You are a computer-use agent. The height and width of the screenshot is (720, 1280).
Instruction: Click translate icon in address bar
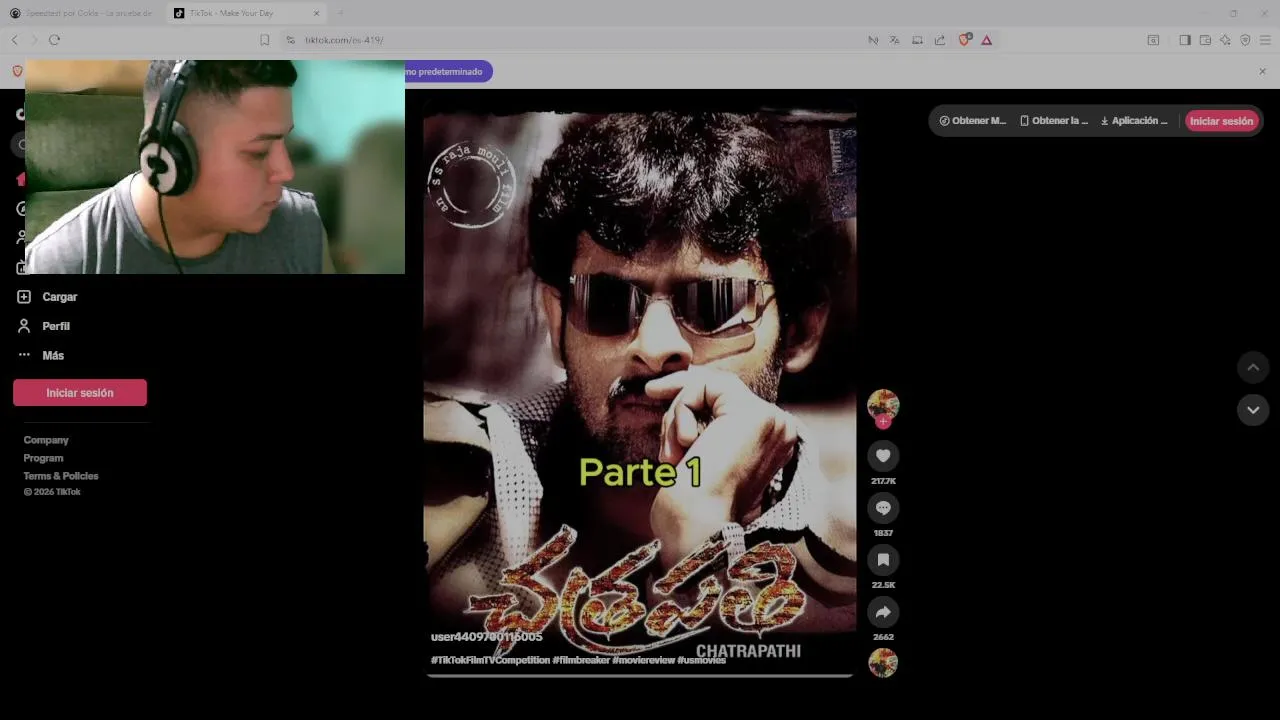(894, 40)
